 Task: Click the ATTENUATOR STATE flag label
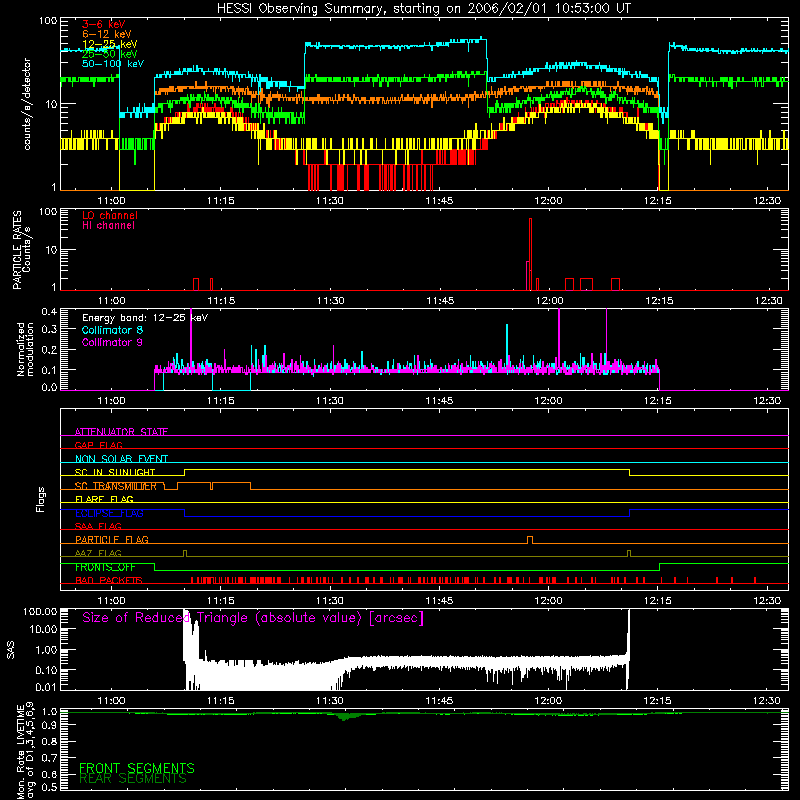click(121, 432)
